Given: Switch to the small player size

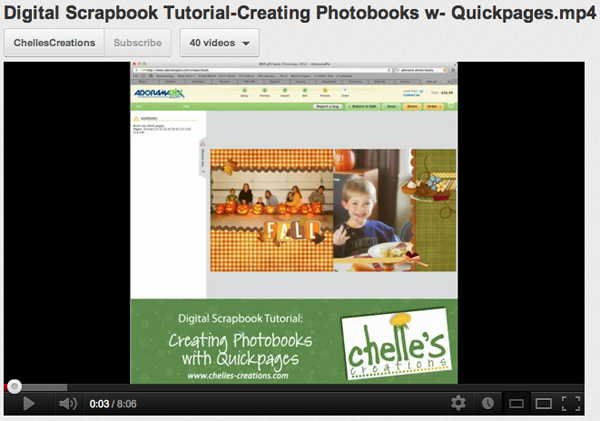Looking at the screenshot, I should tap(516, 403).
